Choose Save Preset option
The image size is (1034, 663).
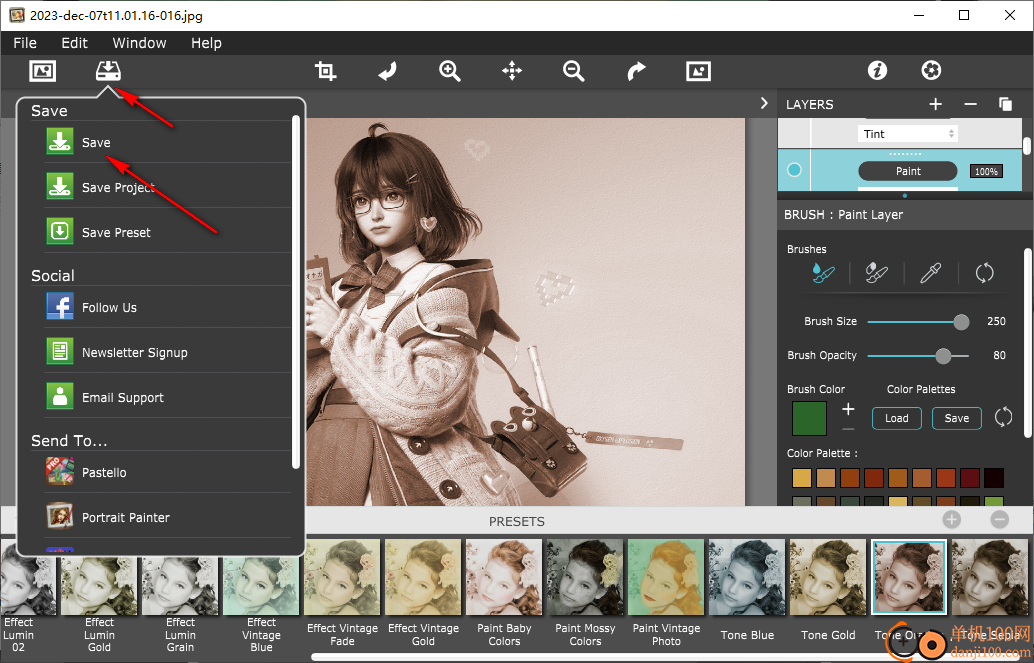167,232
